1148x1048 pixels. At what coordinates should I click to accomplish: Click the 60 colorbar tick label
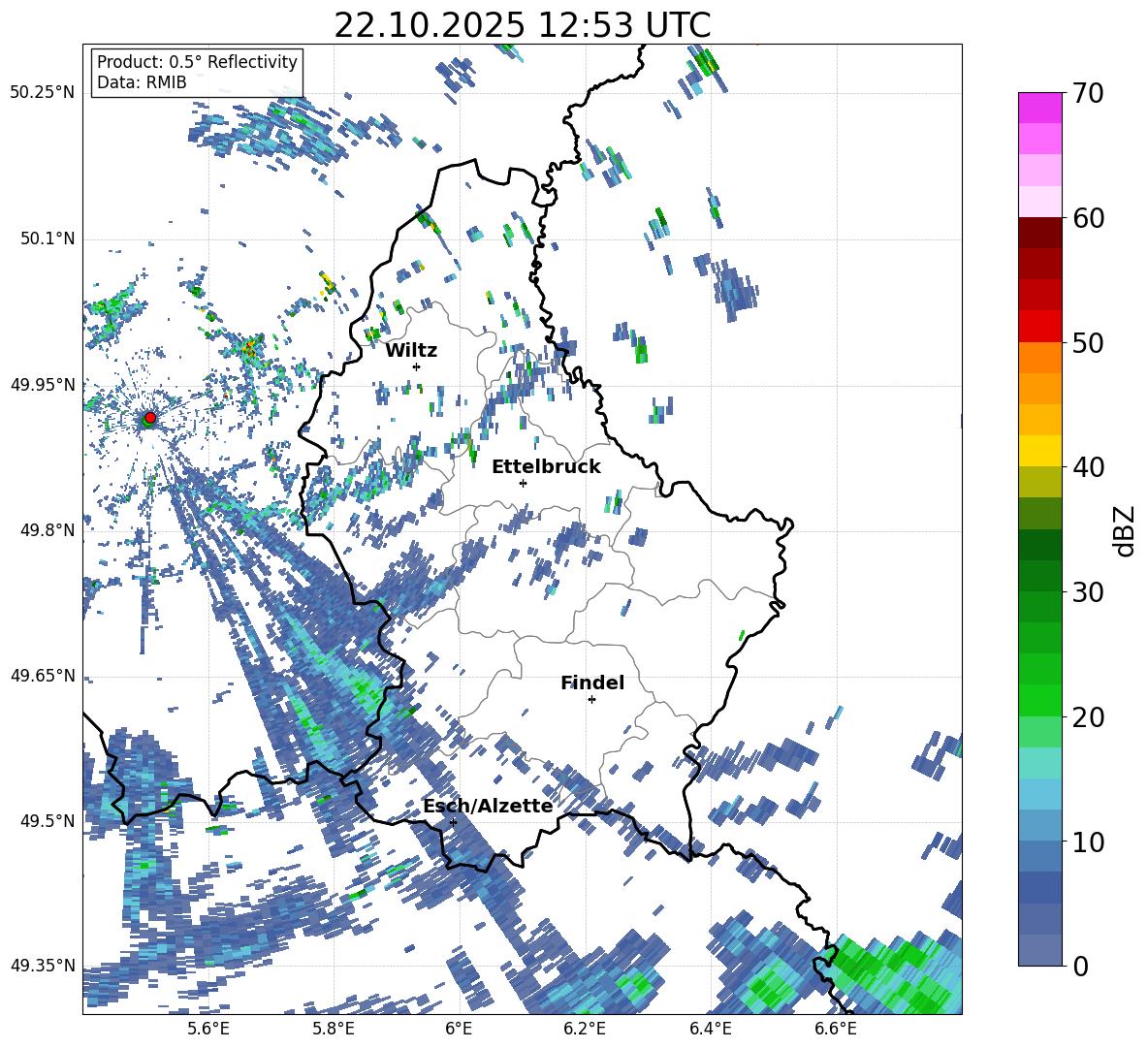[1088, 218]
